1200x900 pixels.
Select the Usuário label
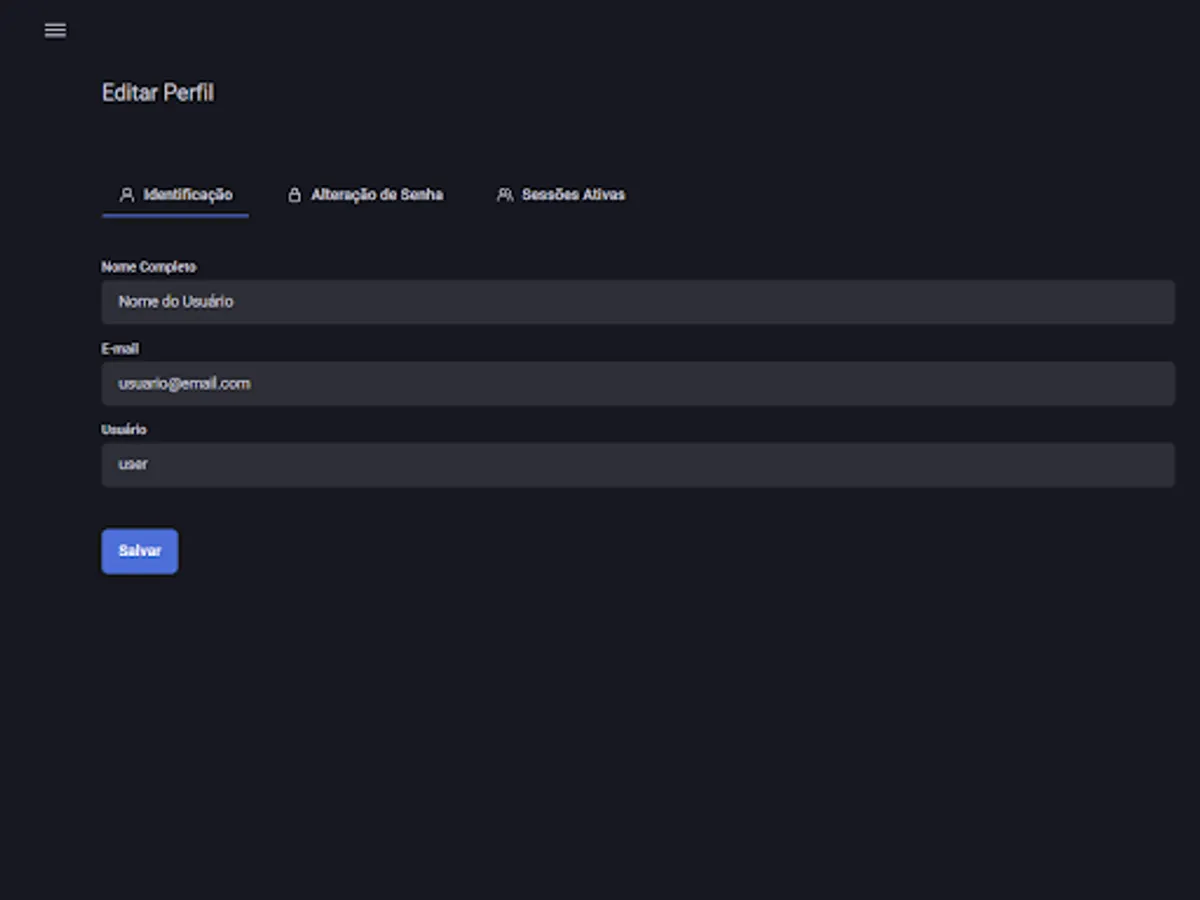point(124,430)
